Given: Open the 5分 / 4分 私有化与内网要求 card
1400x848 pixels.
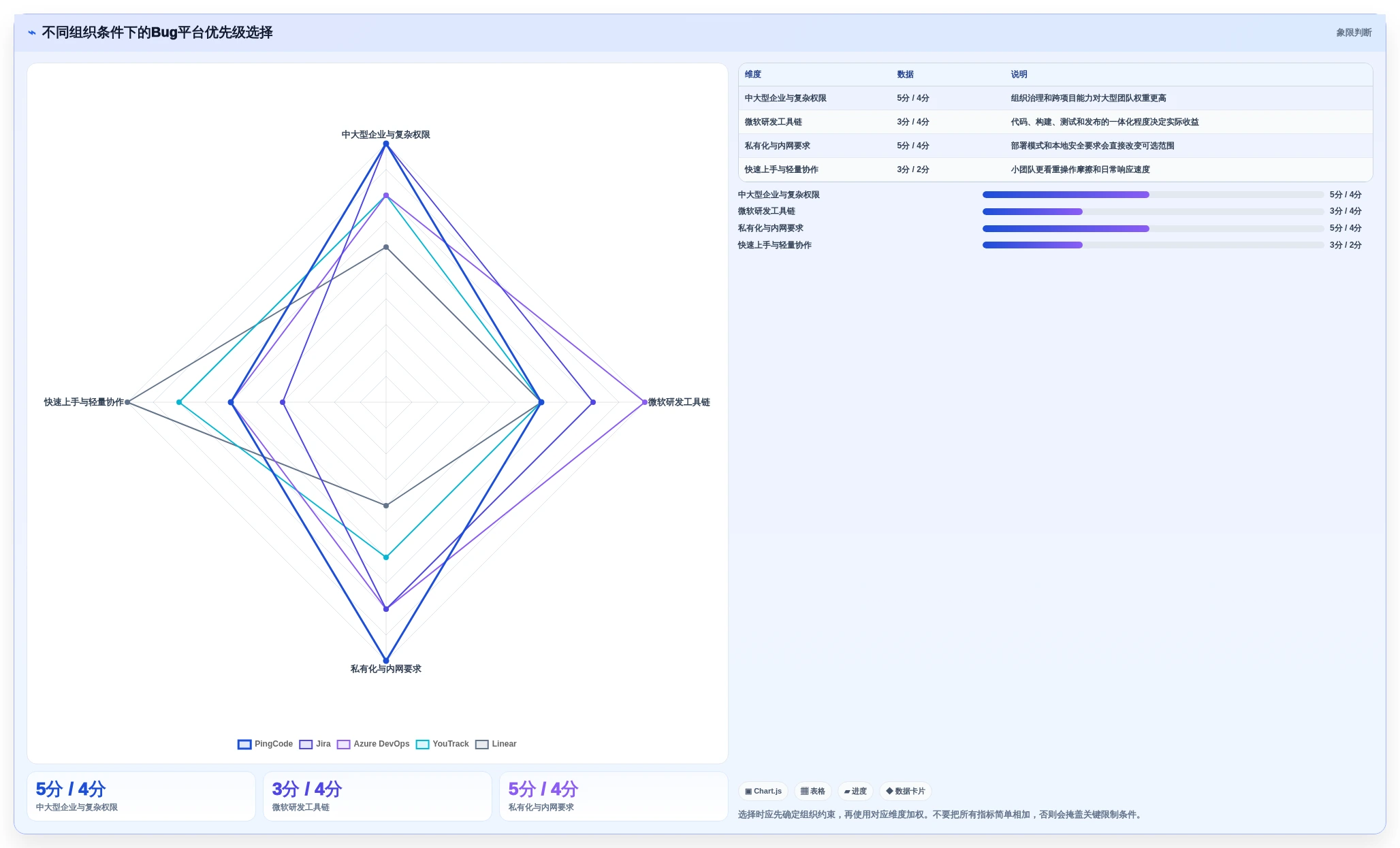Looking at the screenshot, I should point(614,796).
